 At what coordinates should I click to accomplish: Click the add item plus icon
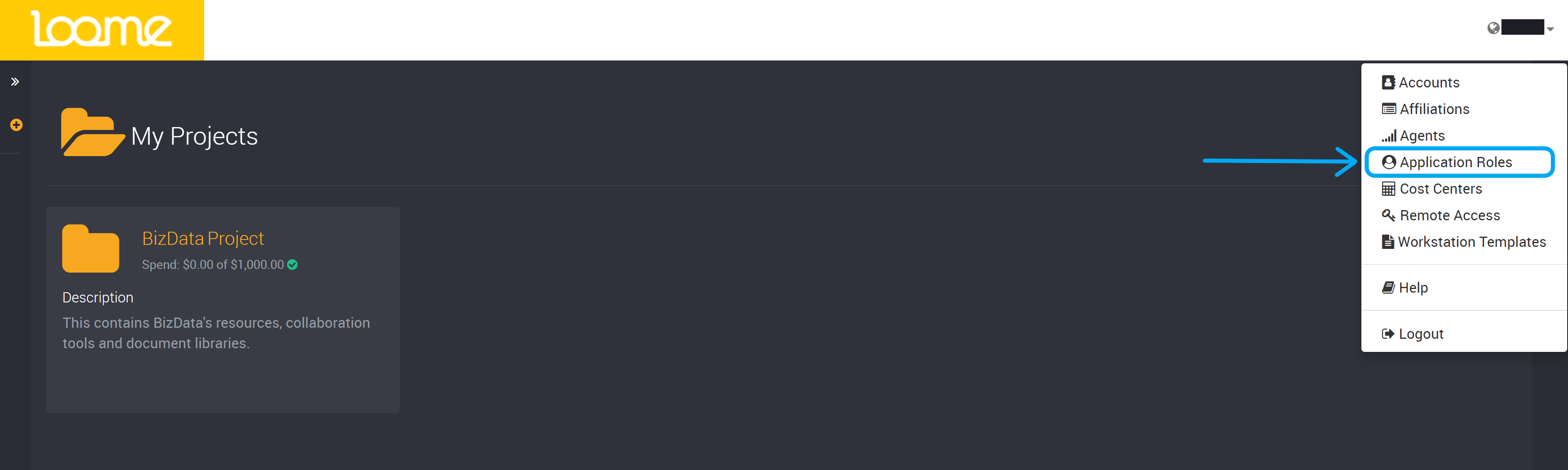click(x=15, y=124)
